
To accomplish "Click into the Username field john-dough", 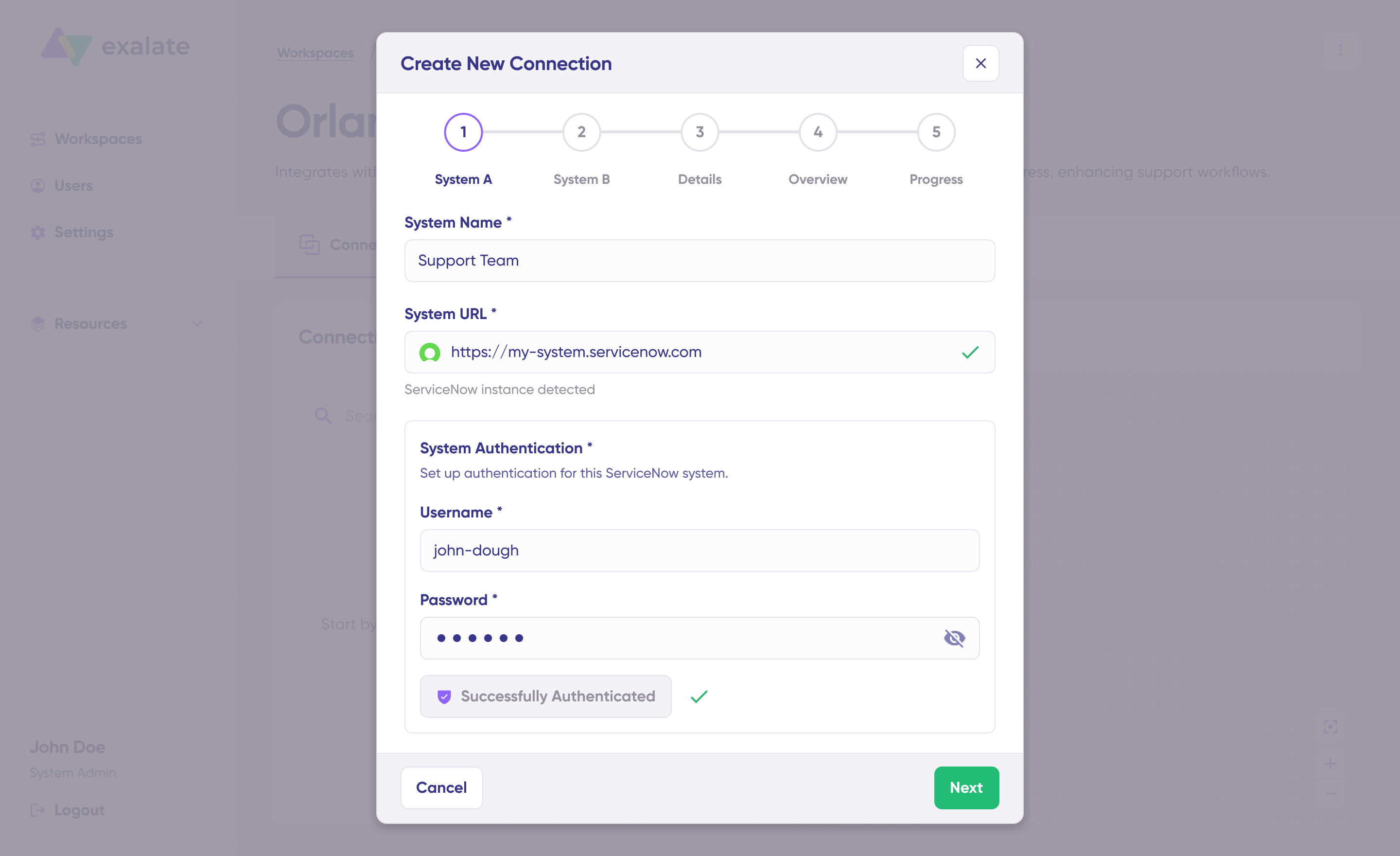I will coord(700,550).
